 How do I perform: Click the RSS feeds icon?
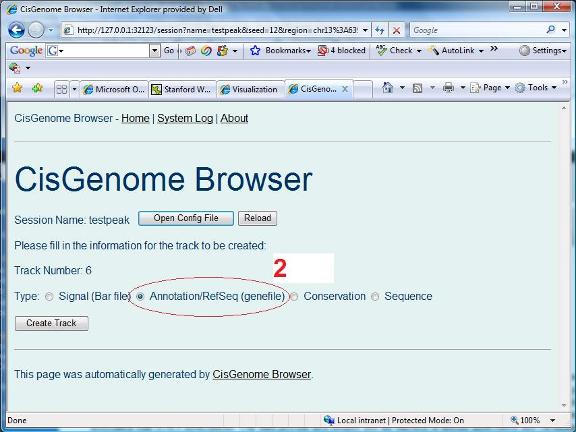[418, 88]
